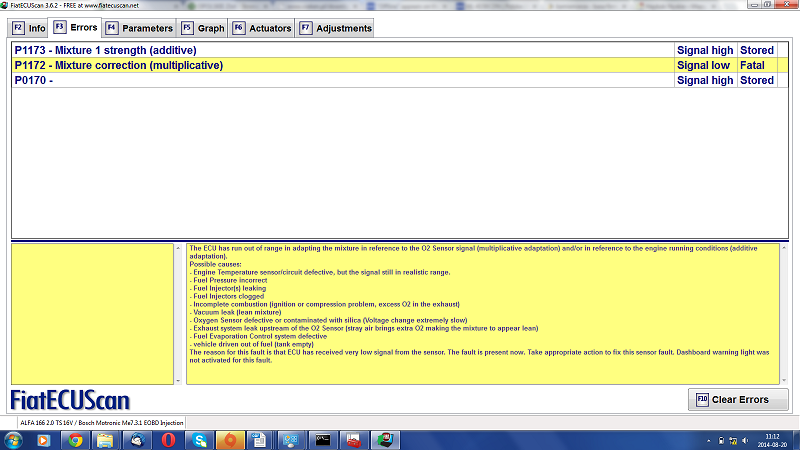Open the Graph tab
Viewport: 800px width, 450px height.
point(203,28)
